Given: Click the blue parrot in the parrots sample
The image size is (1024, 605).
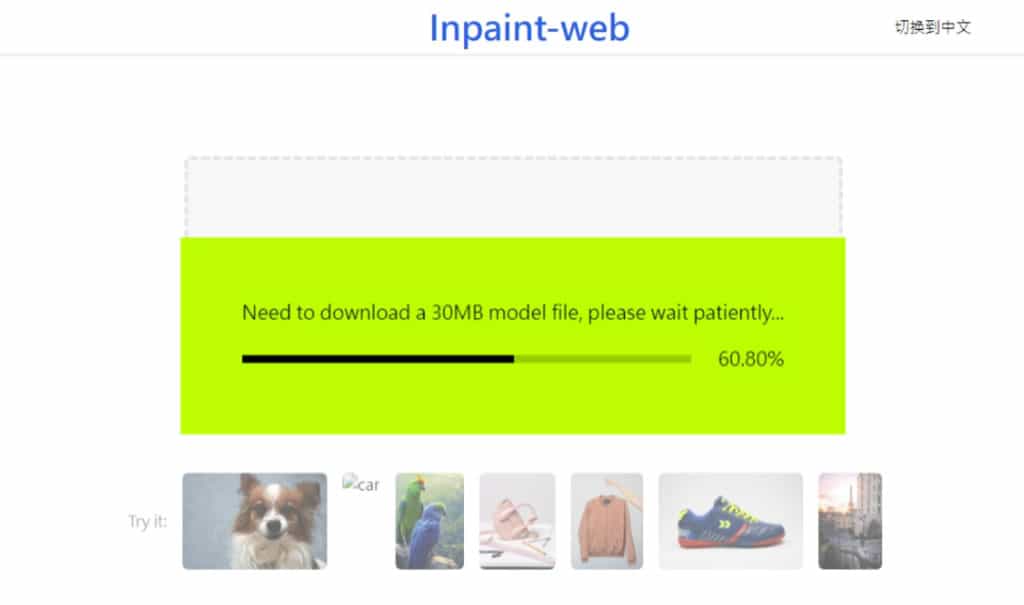Looking at the screenshot, I should point(434,531).
